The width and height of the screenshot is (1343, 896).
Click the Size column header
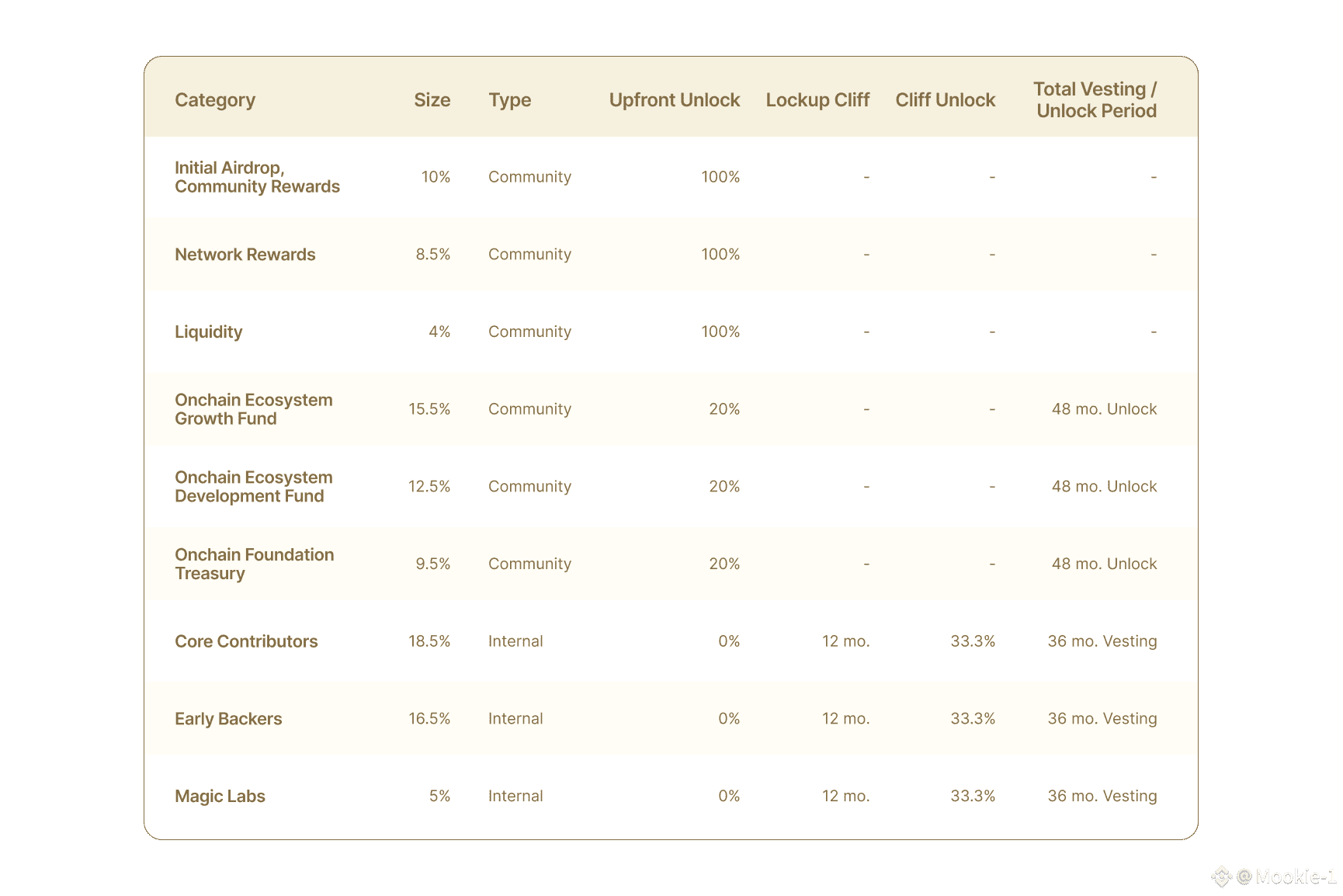point(432,100)
